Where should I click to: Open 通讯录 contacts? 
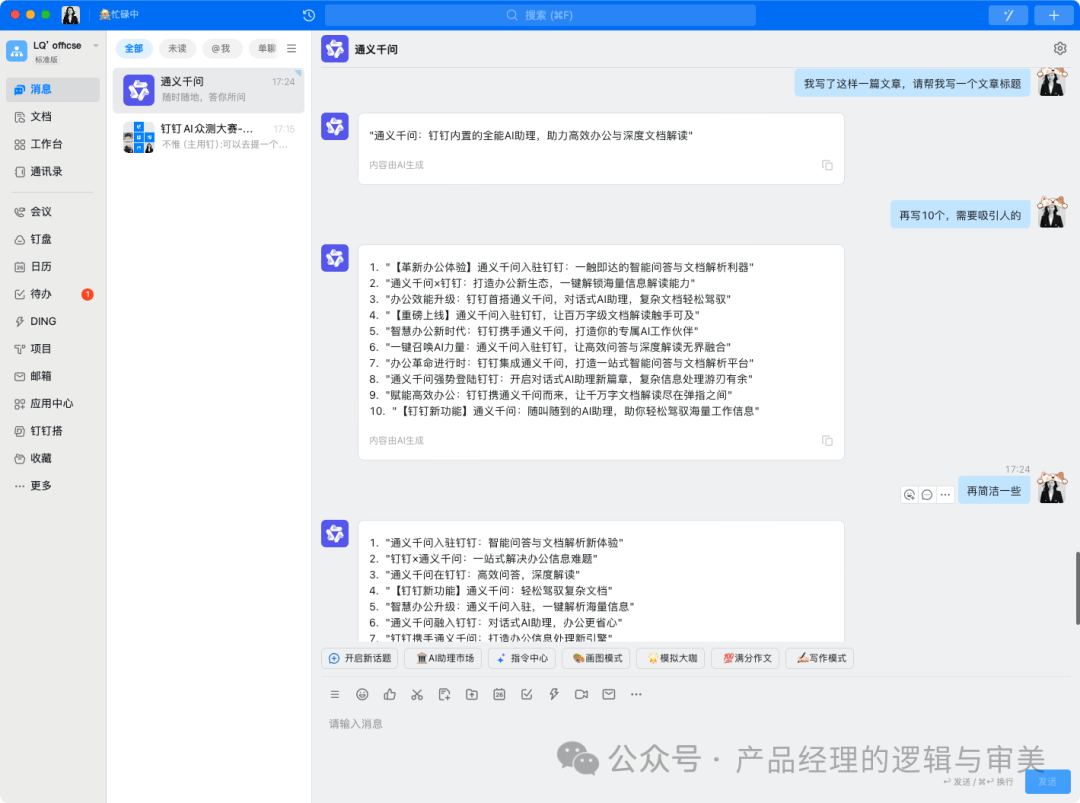point(53,171)
